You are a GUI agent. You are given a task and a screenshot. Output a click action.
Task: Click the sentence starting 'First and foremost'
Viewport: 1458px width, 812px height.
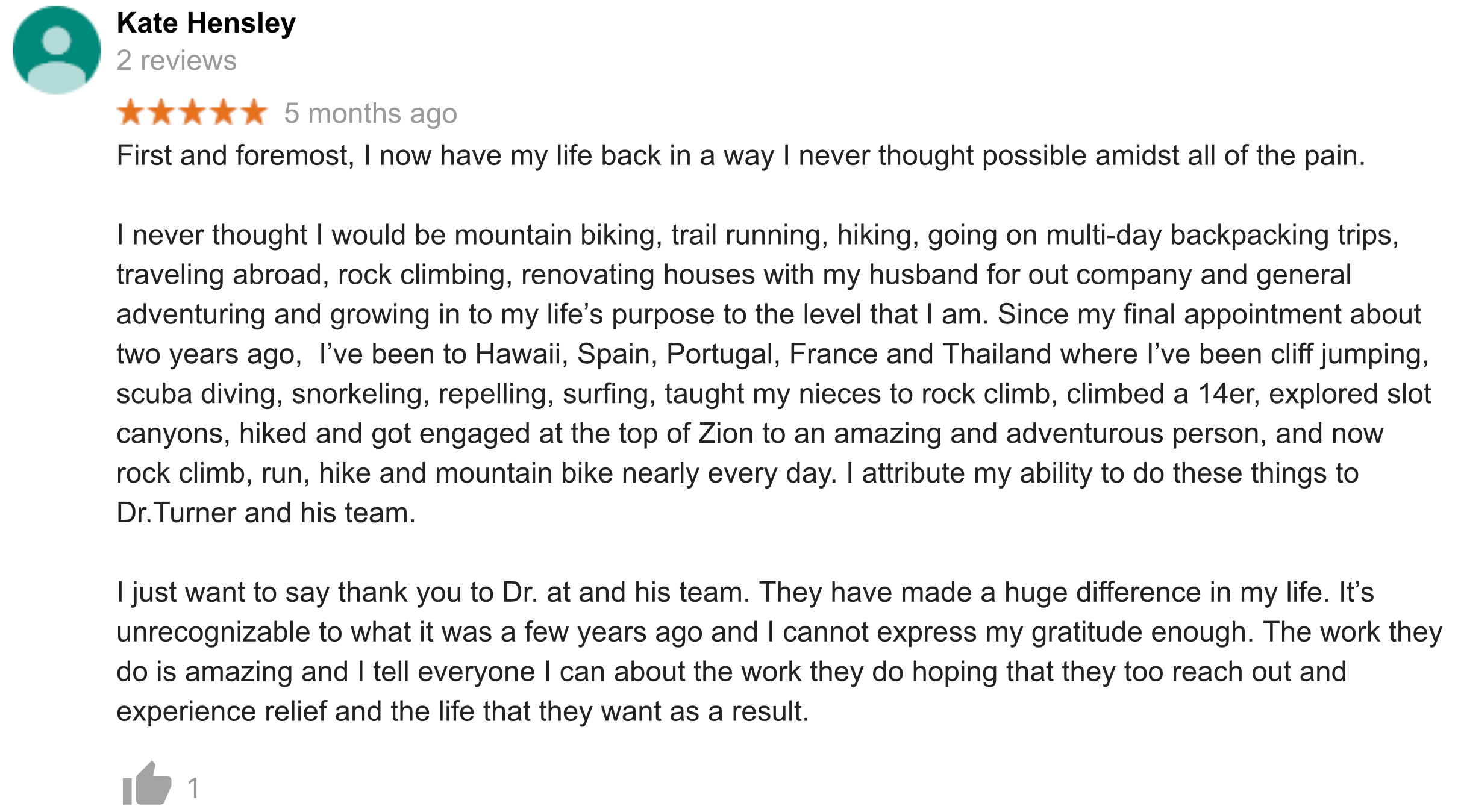pyautogui.click(x=740, y=156)
